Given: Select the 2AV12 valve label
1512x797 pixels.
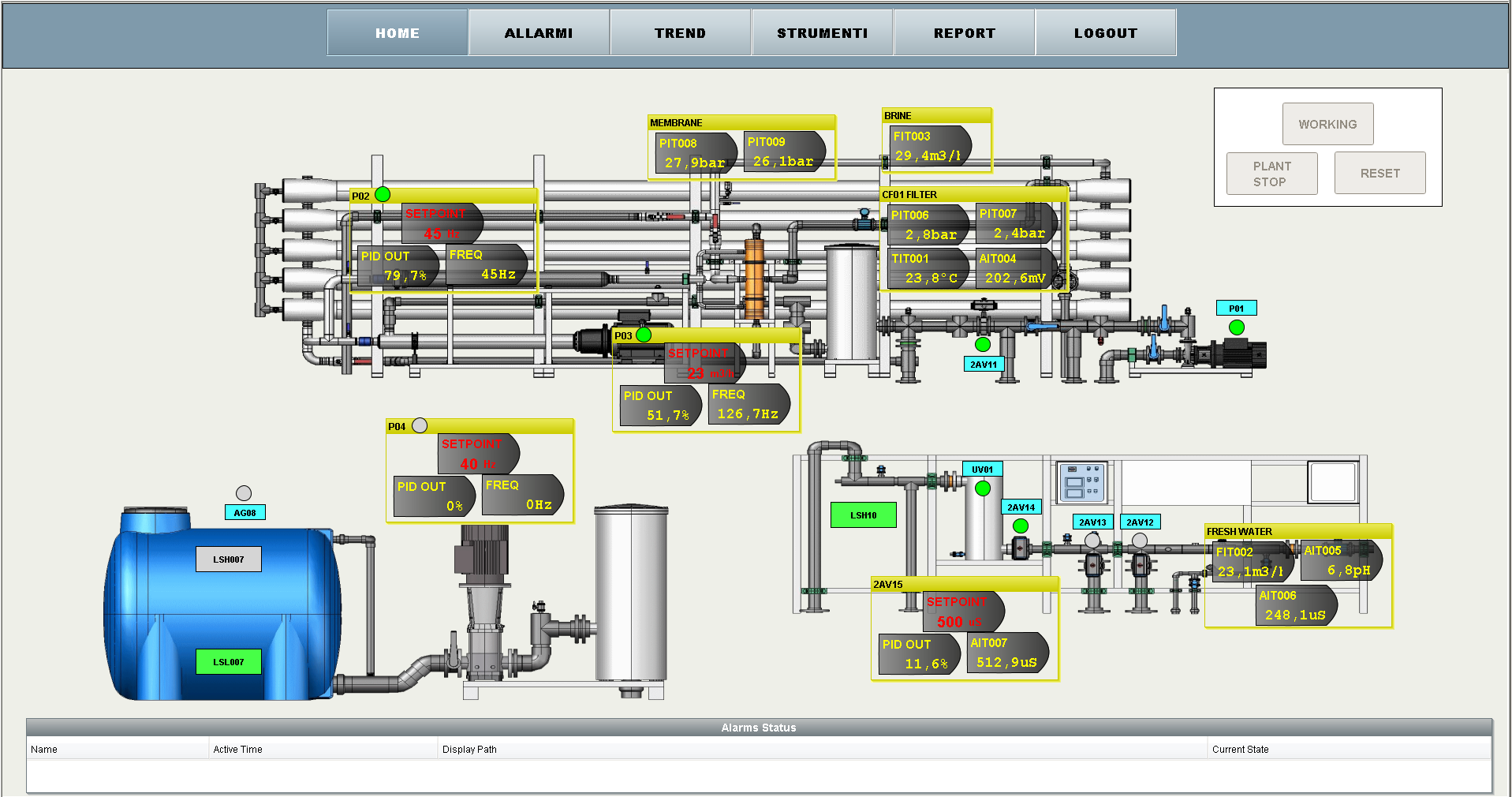Looking at the screenshot, I should click(x=1140, y=522).
